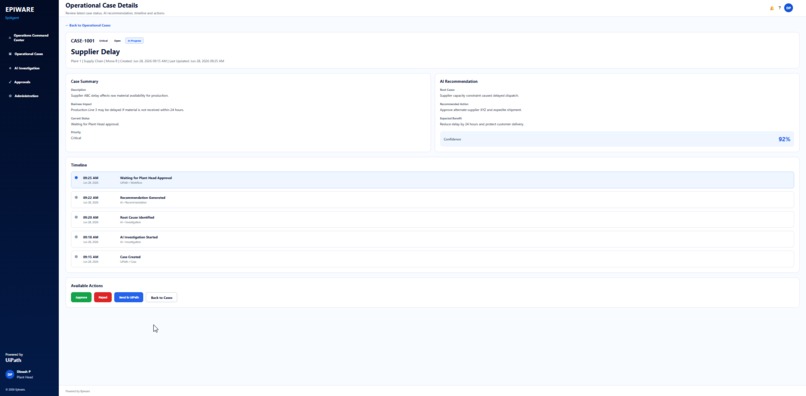Click the blue dot on the 09:25 AM timeline entry

tap(76, 177)
